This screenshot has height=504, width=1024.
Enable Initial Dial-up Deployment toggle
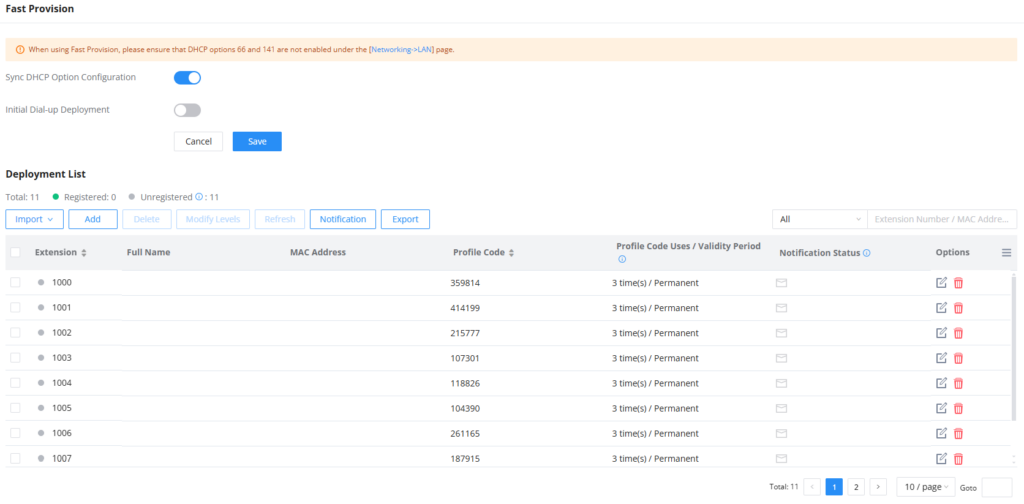point(187,110)
